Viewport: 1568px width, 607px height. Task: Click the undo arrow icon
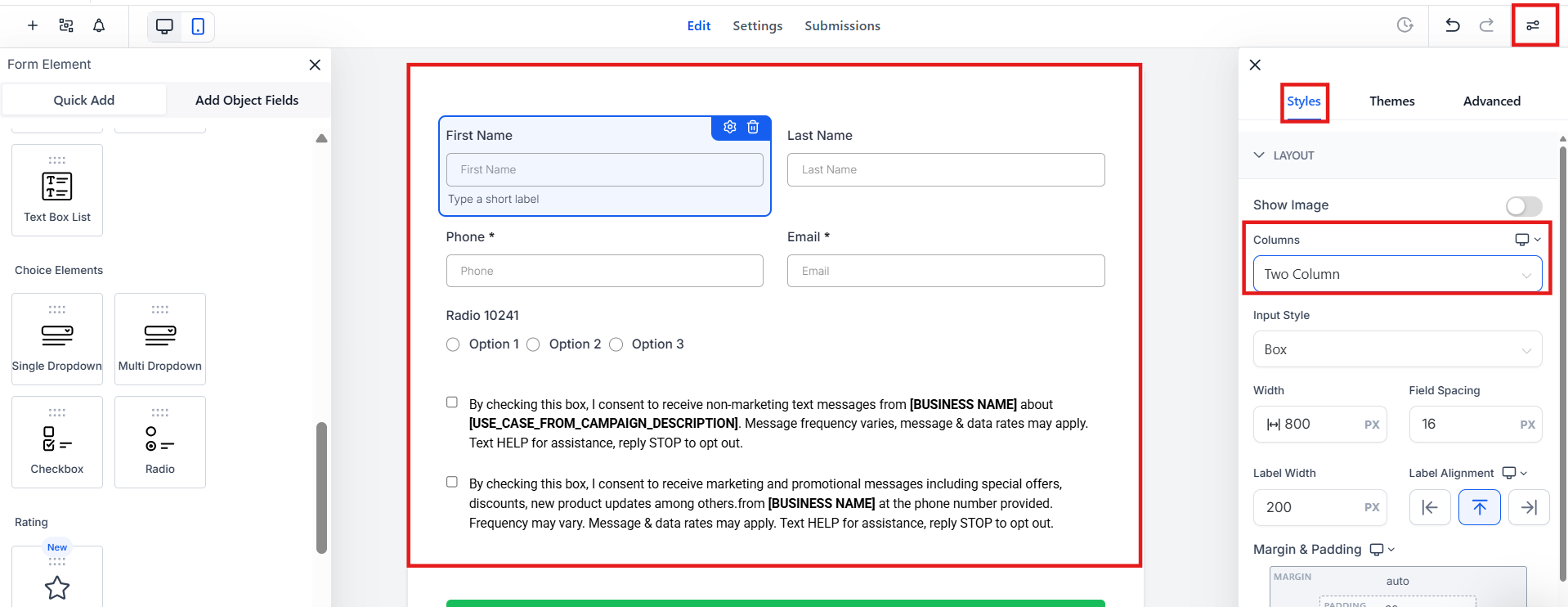(1452, 25)
